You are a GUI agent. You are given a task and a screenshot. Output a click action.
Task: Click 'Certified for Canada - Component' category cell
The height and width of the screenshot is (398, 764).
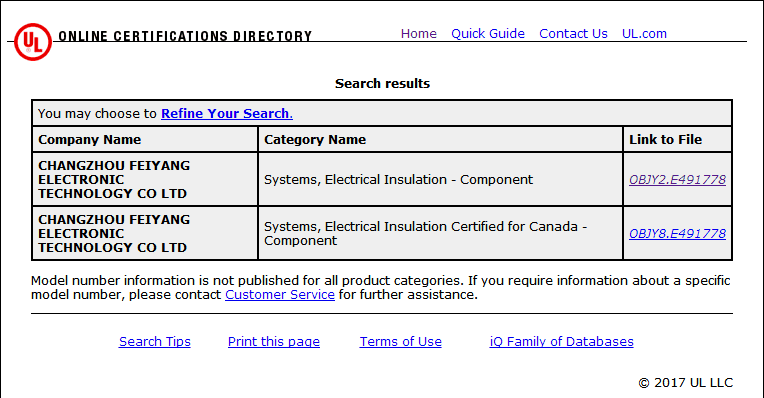coord(440,233)
